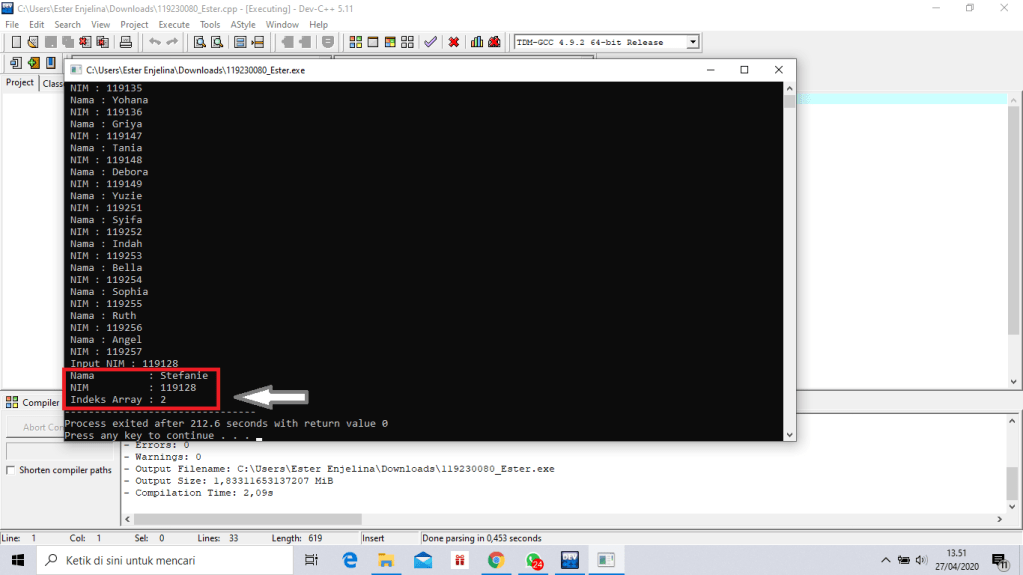Click the red X stop execution icon
This screenshot has width=1023, height=575.
click(454, 42)
